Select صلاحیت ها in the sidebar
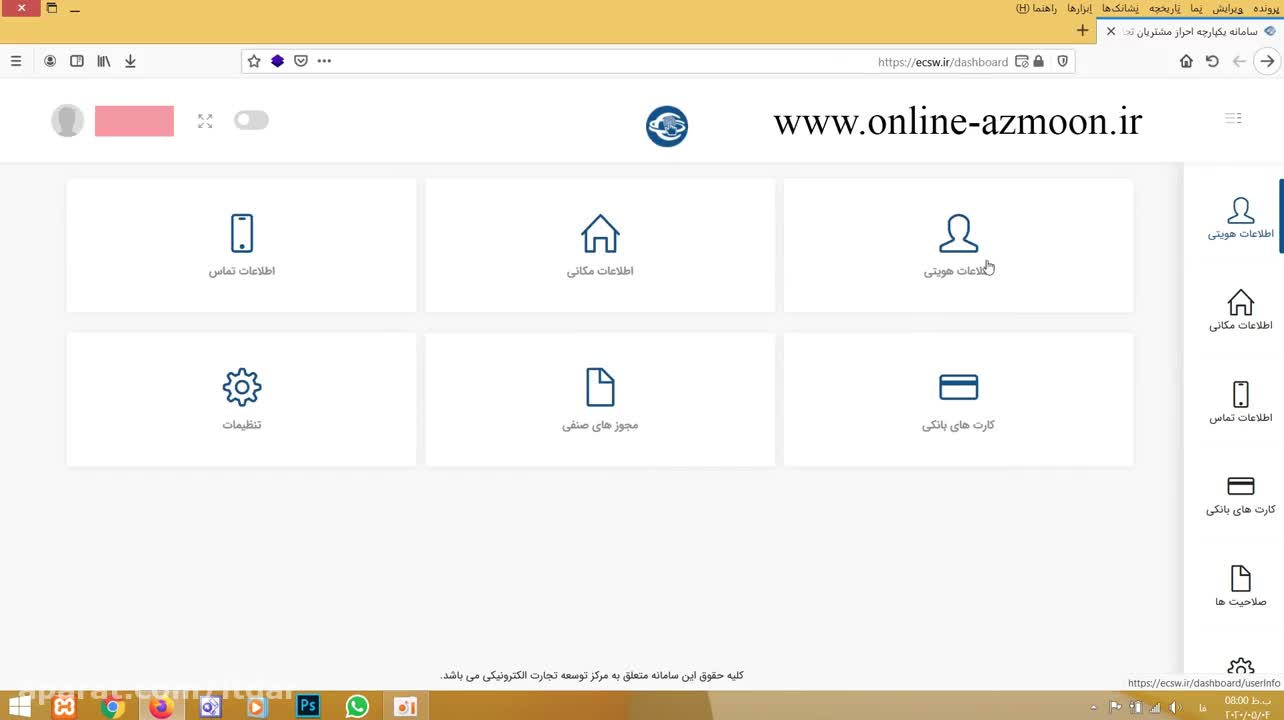 click(x=1240, y=586)
